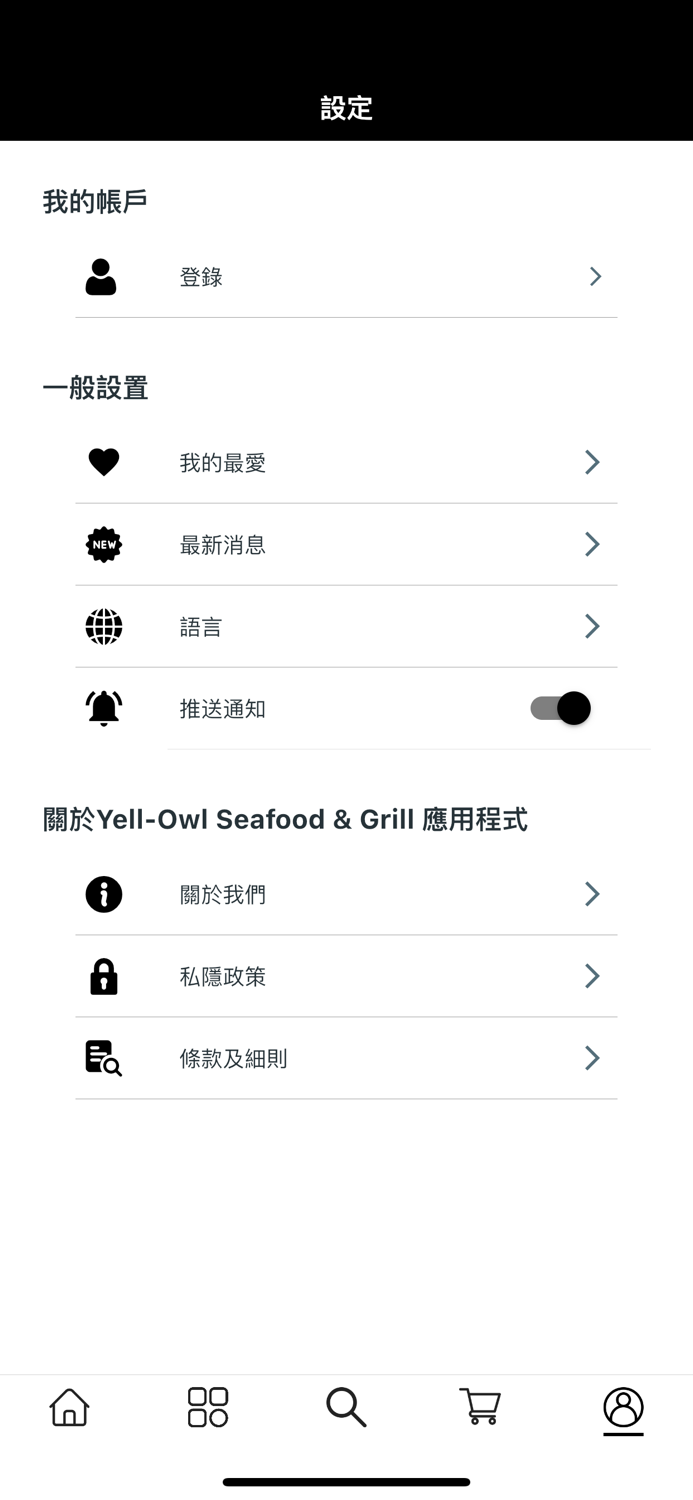Open the shopping cart
The image size is (693, 1500).
coord(480,1407)
